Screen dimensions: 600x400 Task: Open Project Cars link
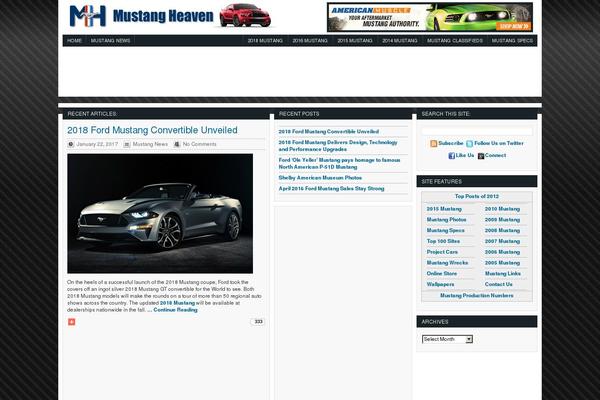(442, 252)
